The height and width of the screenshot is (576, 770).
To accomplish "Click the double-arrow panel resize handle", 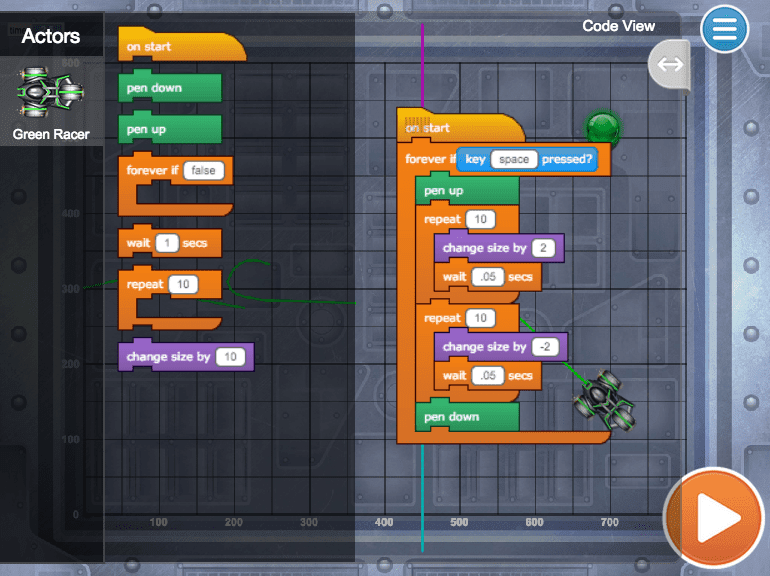I will click(x=669, y=65).
